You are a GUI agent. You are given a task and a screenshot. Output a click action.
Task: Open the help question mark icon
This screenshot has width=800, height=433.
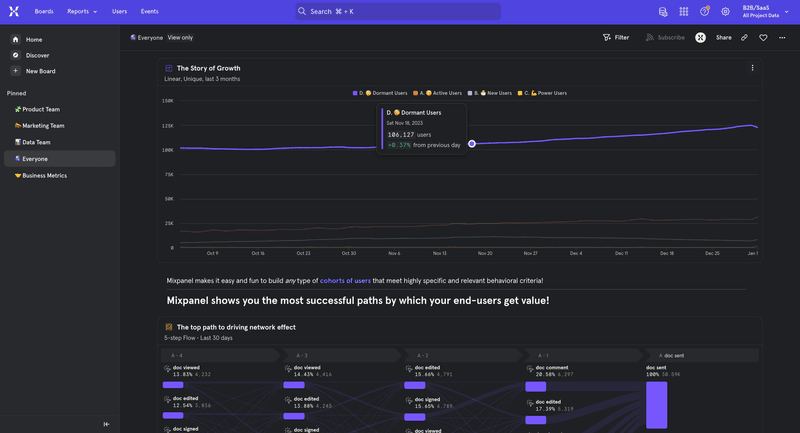pyautogui.click(x=704, y=11)
